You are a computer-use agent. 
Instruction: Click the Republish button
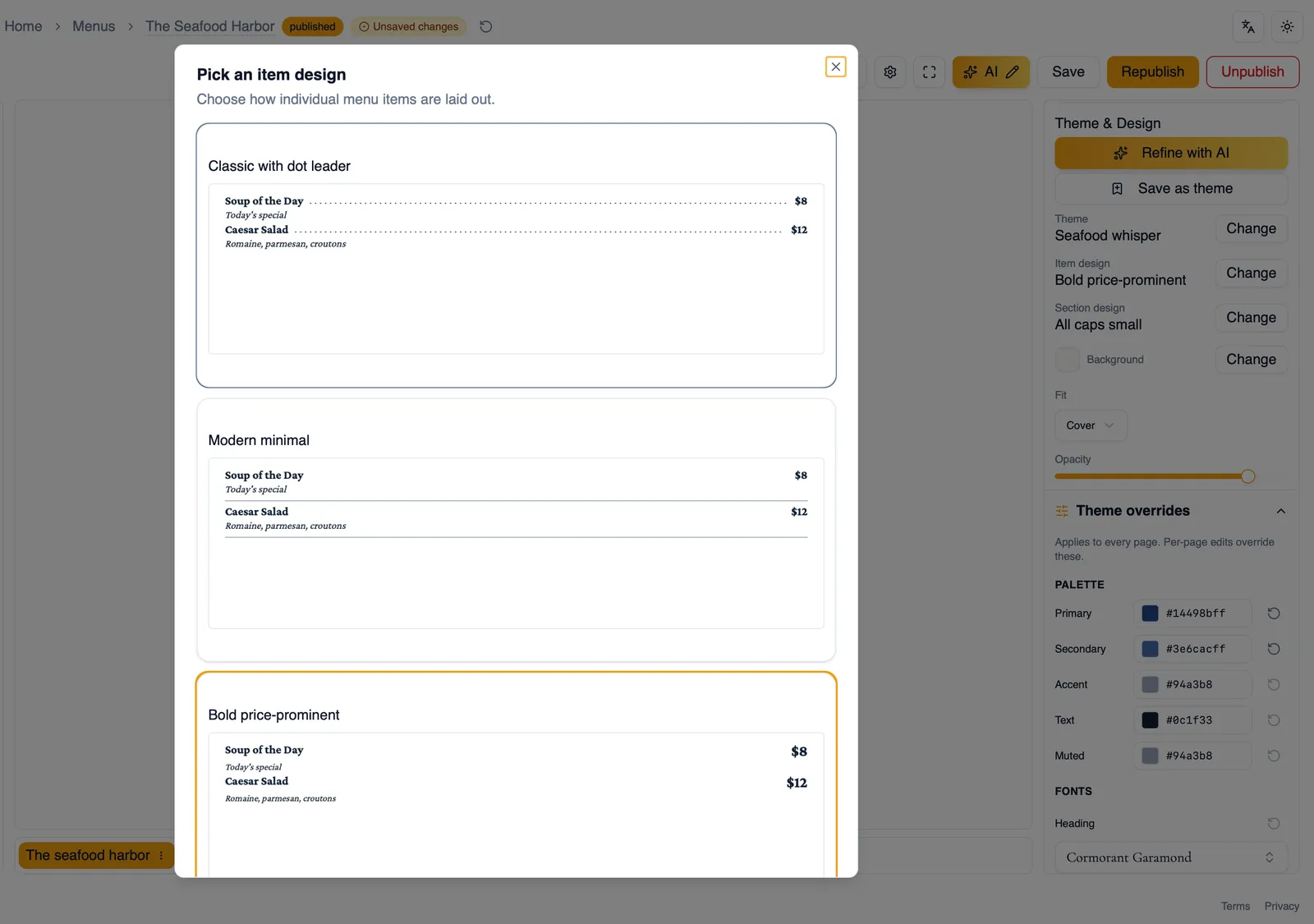click(1152, 72)
